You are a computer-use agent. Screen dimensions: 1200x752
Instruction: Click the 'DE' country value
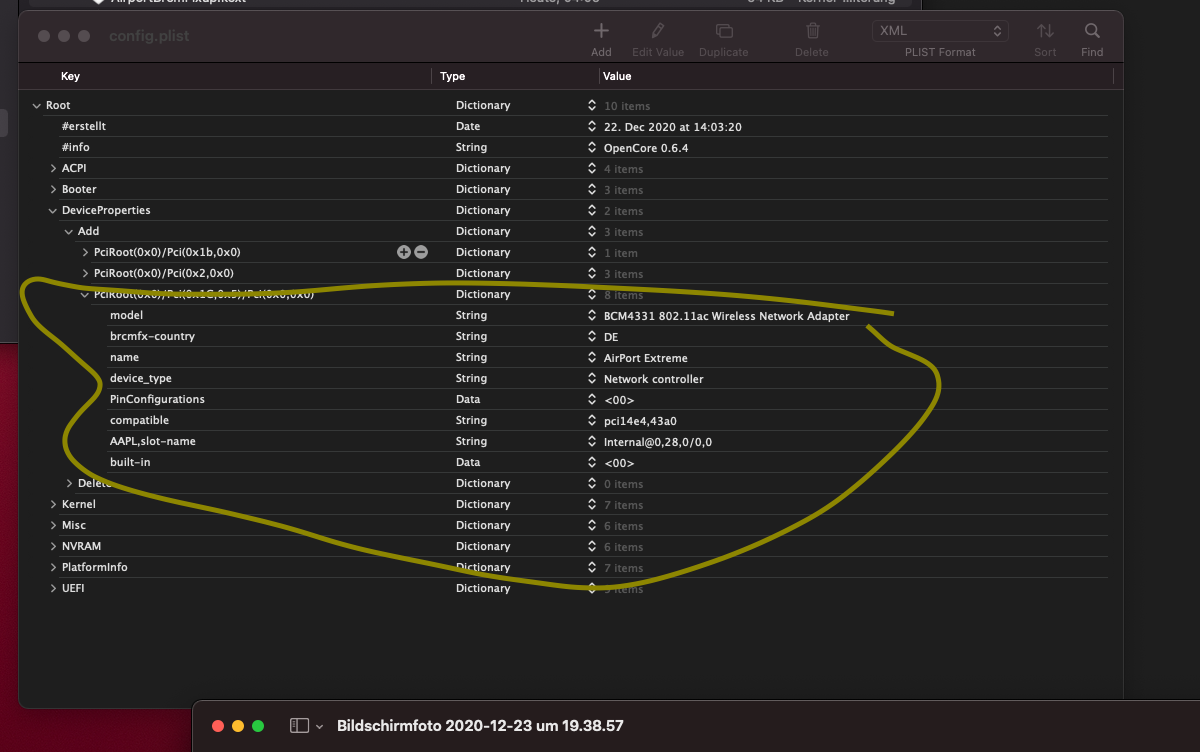611,337
